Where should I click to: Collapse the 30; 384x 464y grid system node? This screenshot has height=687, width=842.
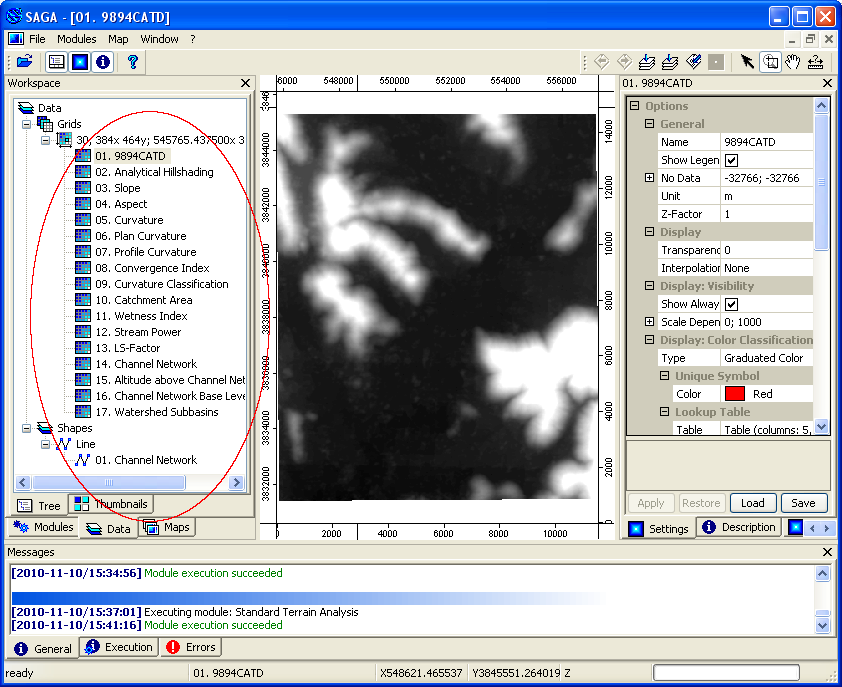tap(46, 140)
